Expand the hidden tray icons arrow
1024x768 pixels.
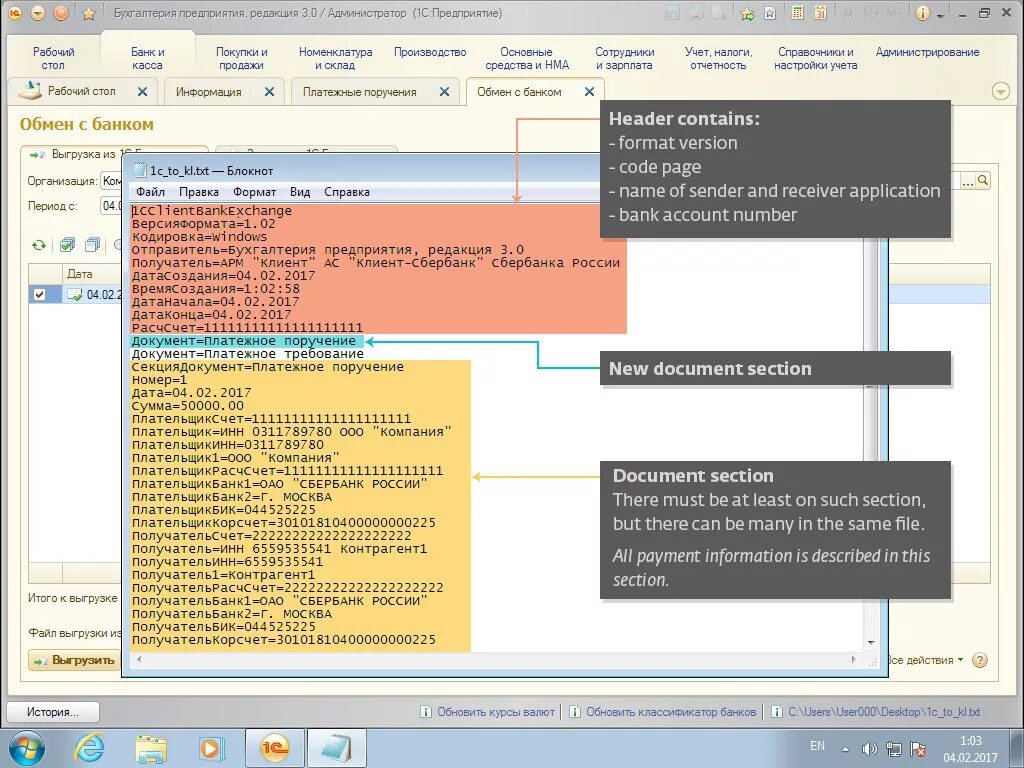click(x=846, y=749)
